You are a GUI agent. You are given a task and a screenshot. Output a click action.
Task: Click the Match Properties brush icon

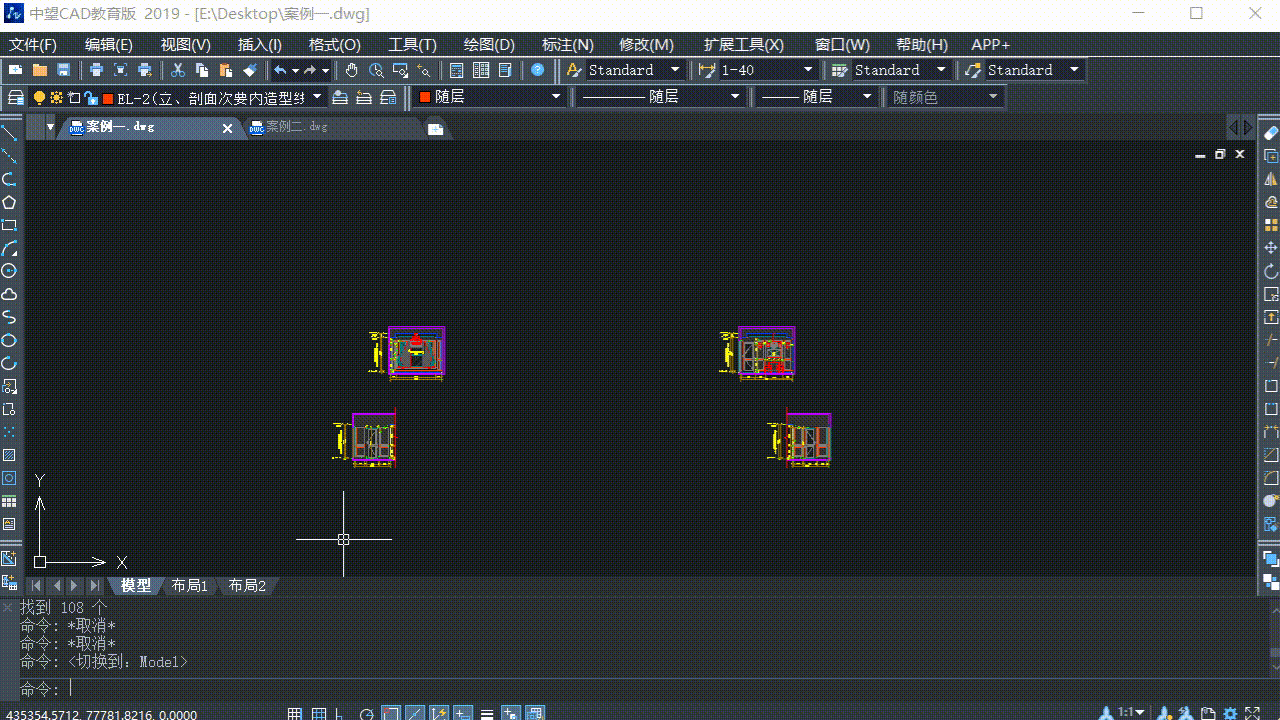(250, 70)
